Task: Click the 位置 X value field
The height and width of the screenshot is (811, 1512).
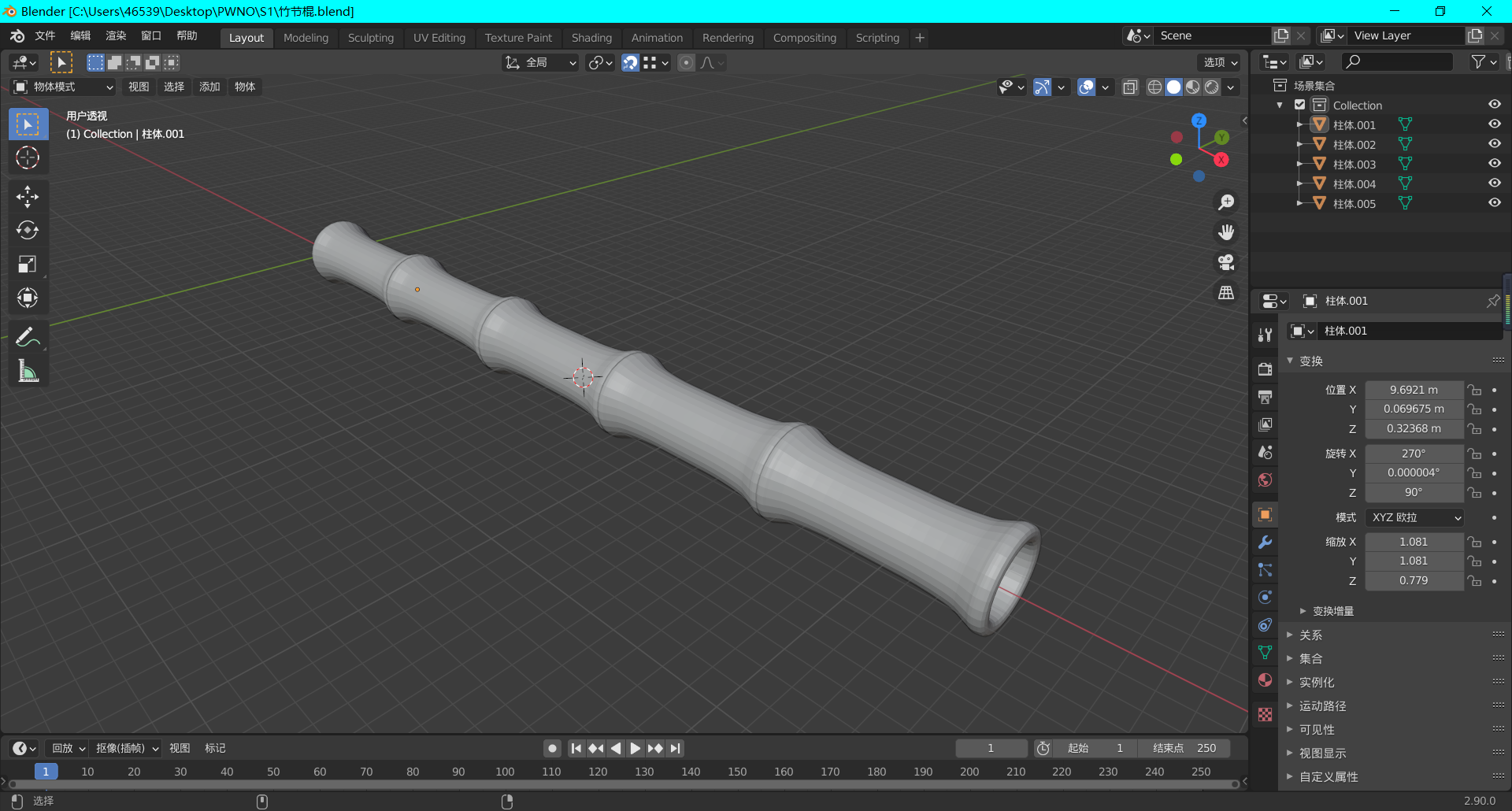Action: [1414, 390]
